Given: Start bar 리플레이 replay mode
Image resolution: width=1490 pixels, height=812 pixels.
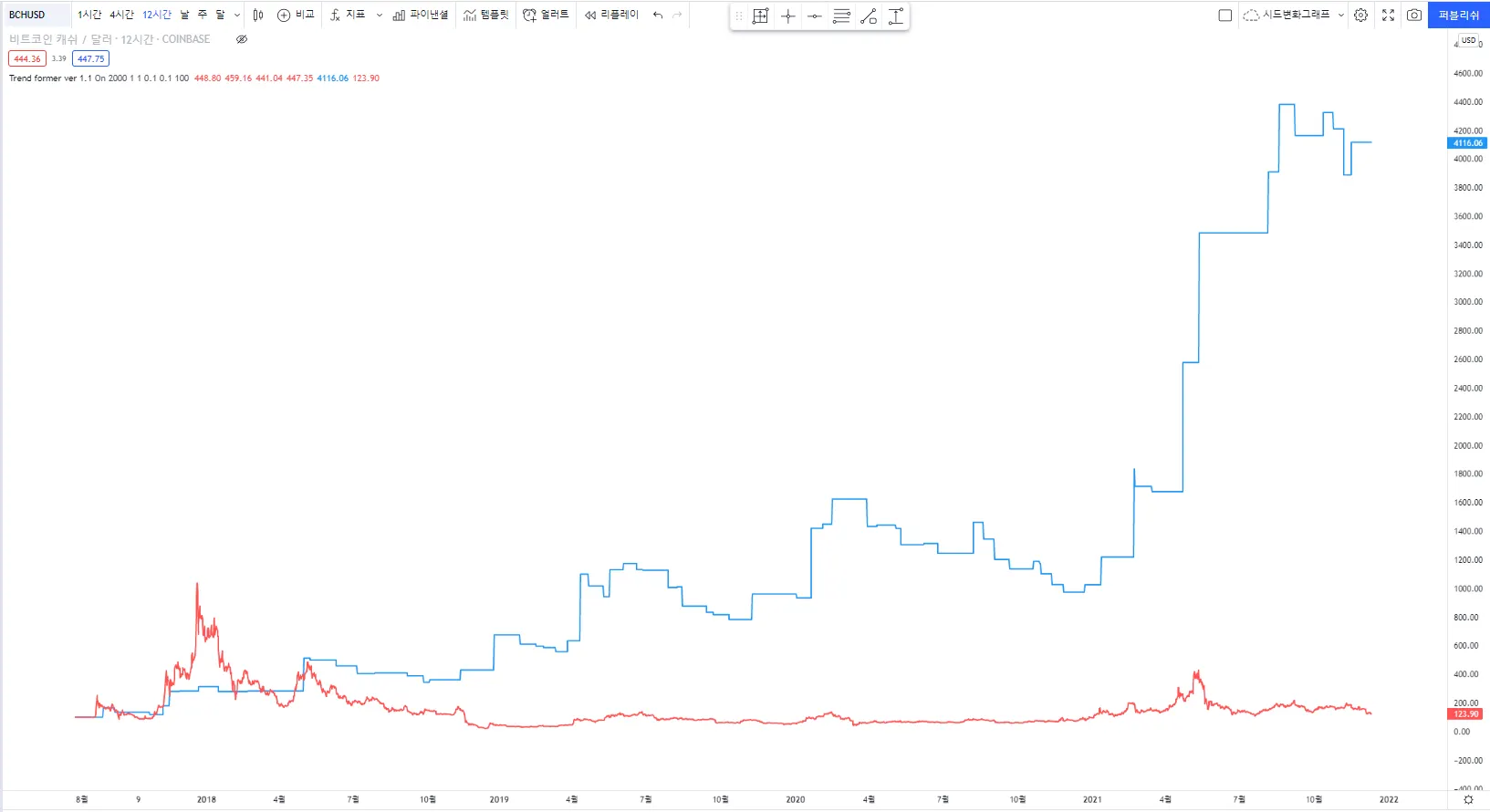Looking at the screenshot, I should tap(611, 15).
